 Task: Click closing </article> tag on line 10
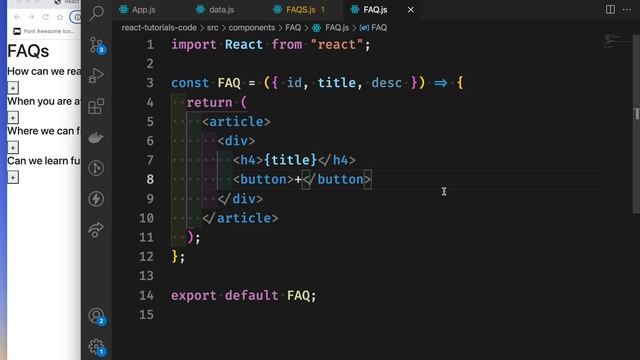(x=240, y=218)
